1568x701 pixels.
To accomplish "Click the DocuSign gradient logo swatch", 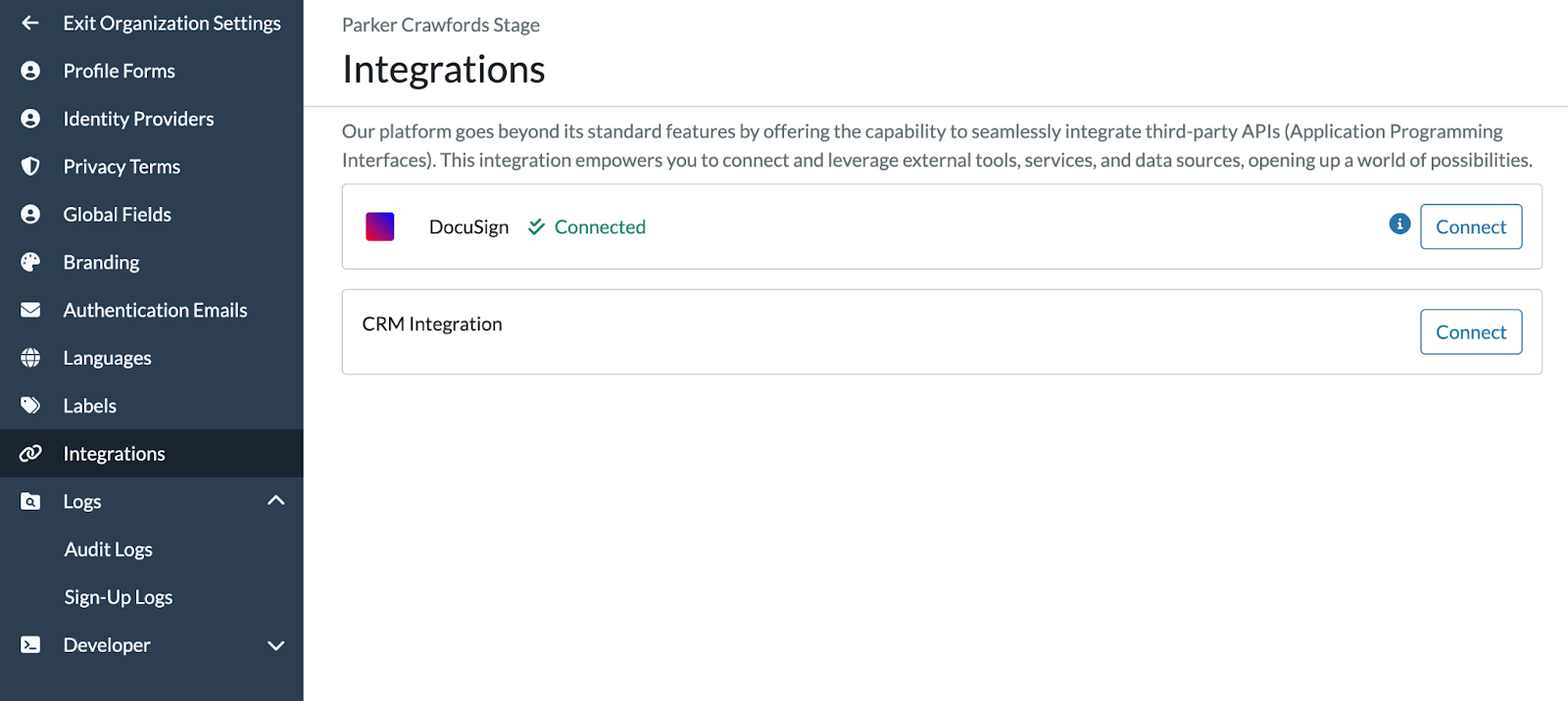I will 379,226.
